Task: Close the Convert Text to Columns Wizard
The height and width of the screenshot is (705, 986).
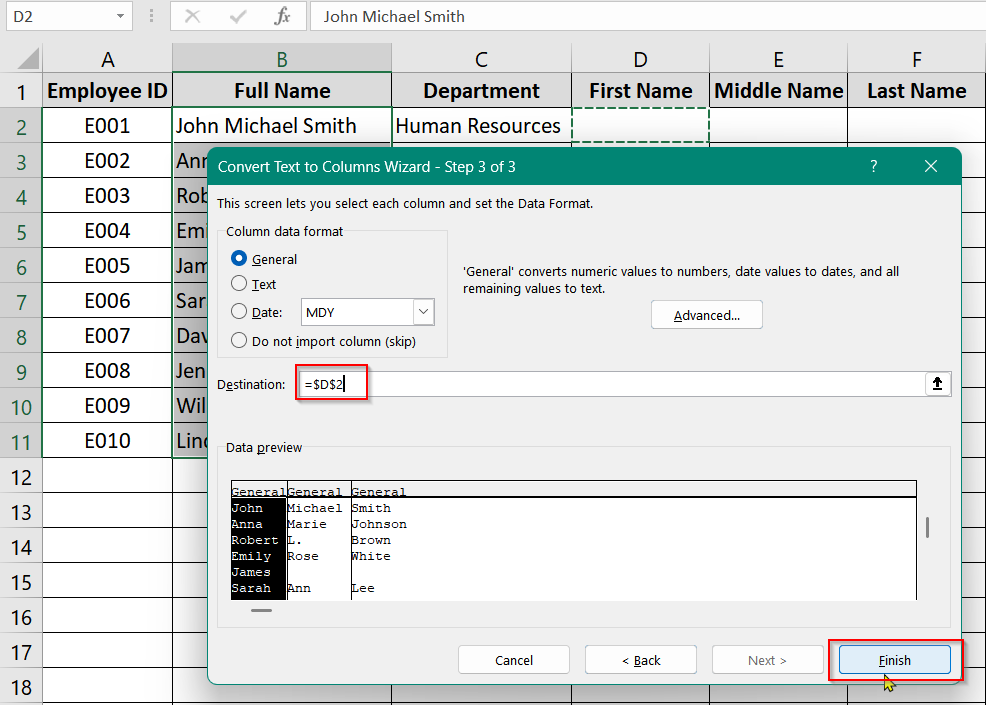Action: (x=931, y=166)
